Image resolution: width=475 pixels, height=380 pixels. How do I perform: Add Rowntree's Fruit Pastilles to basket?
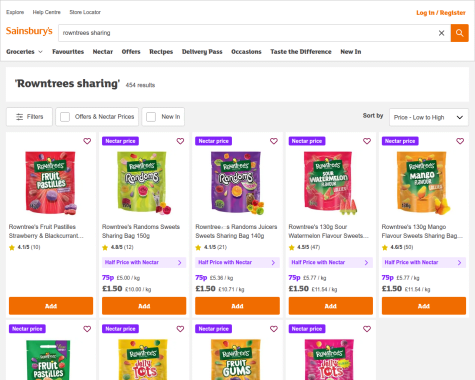pos(51,306)
